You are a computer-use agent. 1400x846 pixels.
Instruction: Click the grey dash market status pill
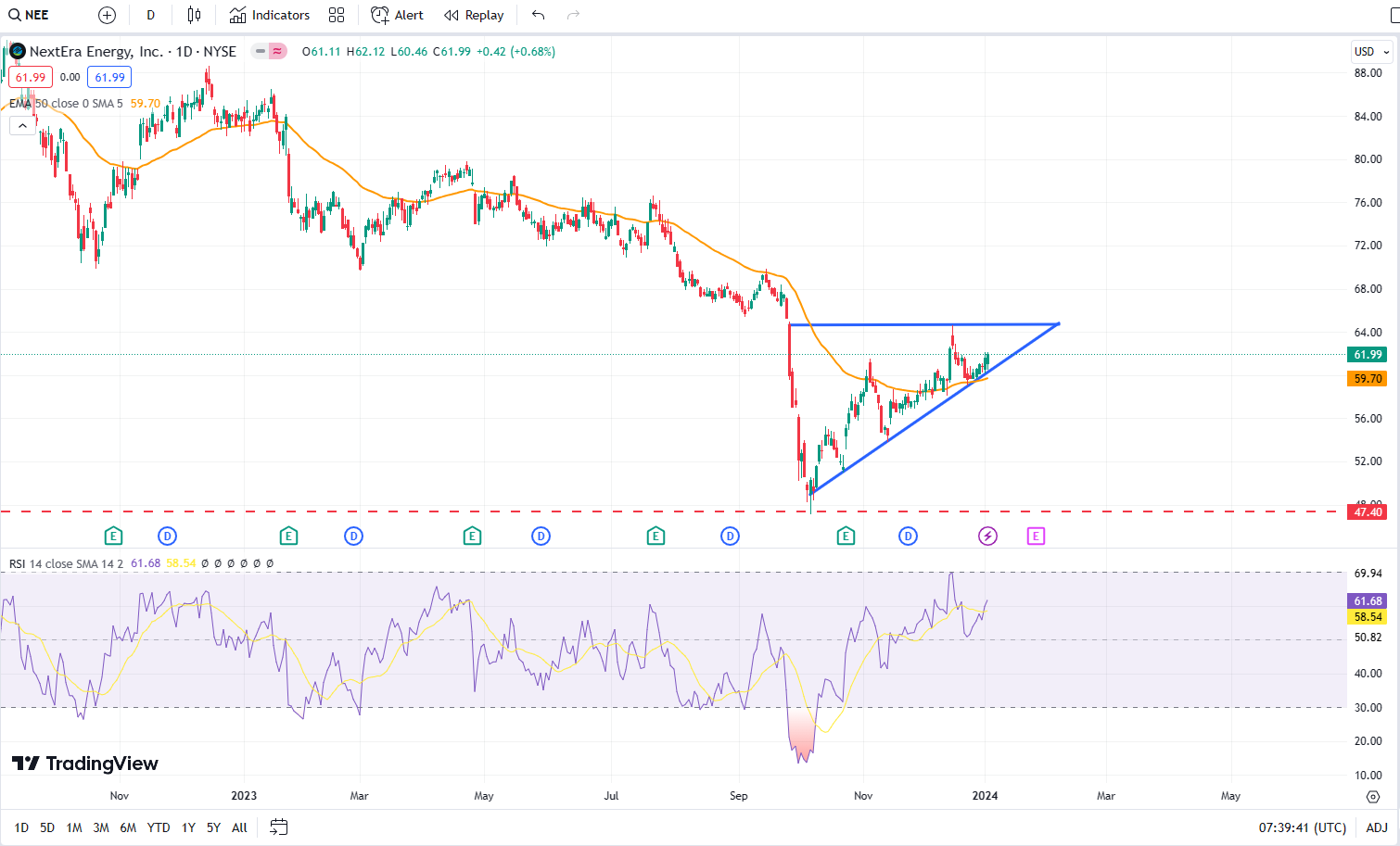pyautogui.click(x=261, y=52)
